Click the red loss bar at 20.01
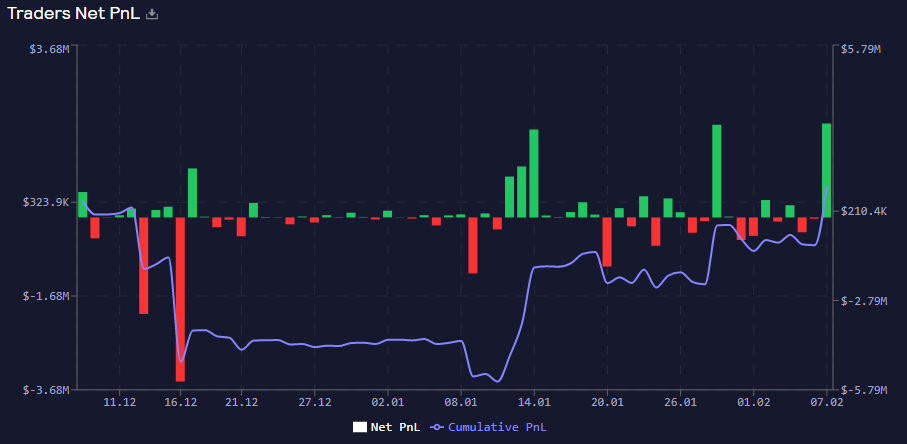This screenshot has height=444, width=907. pos(607,242)
